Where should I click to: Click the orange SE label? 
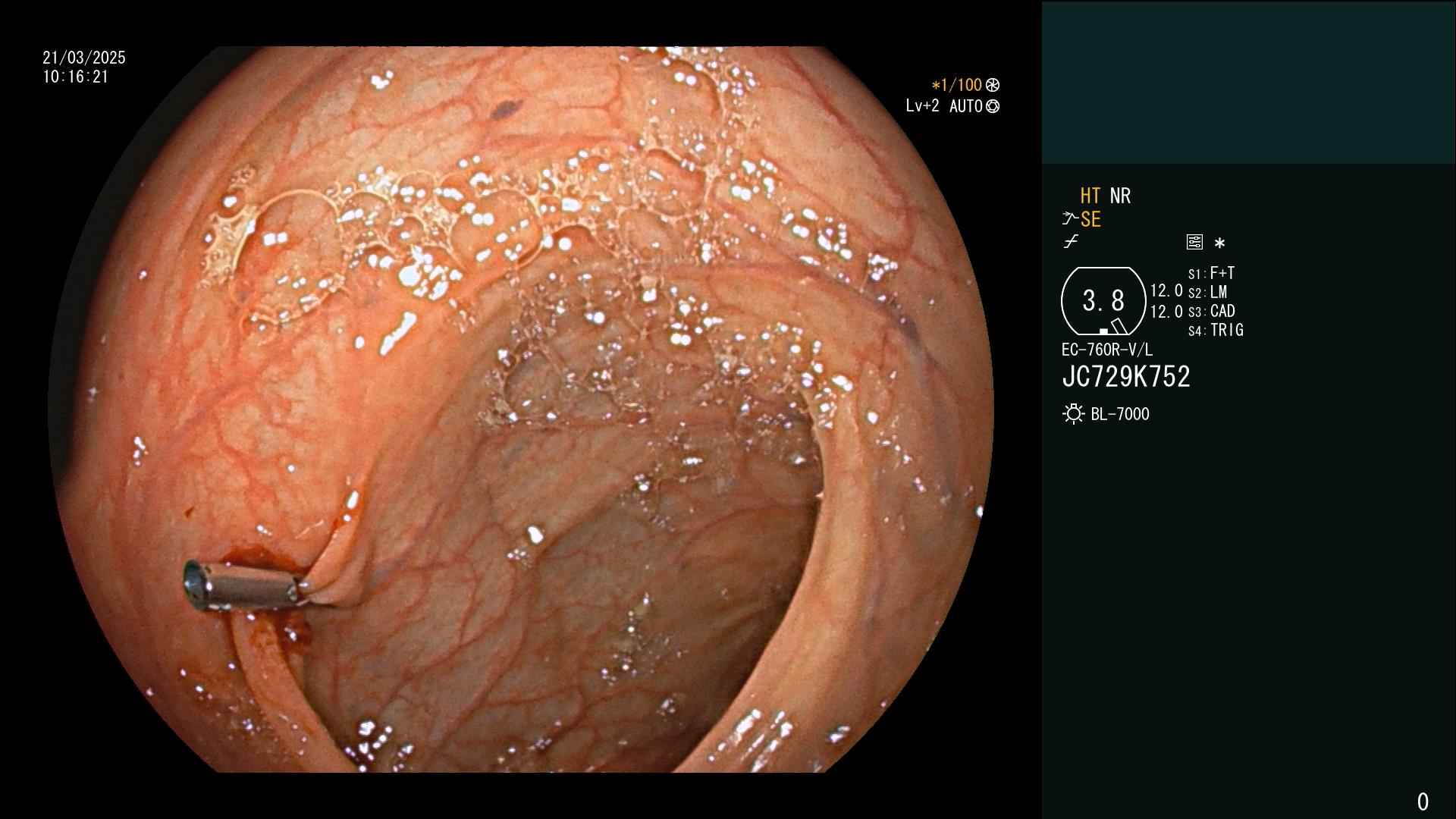[x=1090, y=219]
